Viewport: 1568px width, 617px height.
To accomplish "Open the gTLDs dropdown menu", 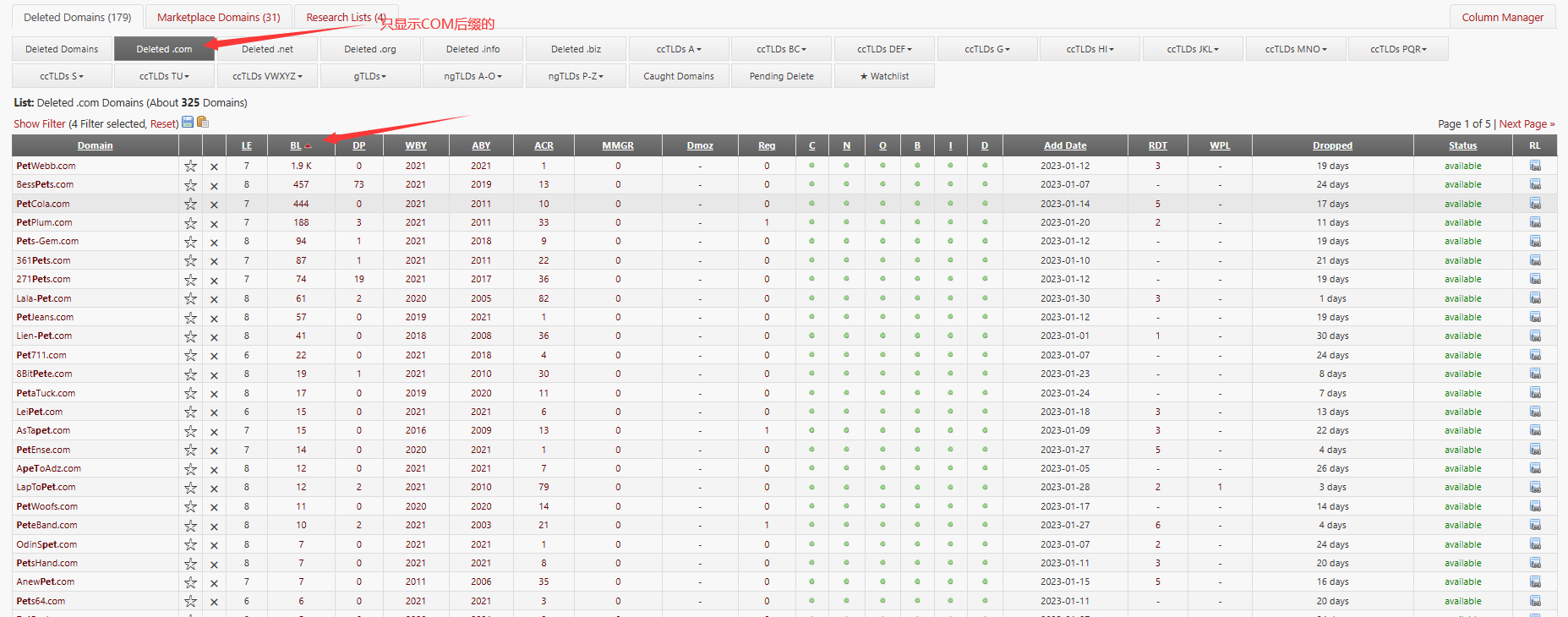I will point(369,76).
